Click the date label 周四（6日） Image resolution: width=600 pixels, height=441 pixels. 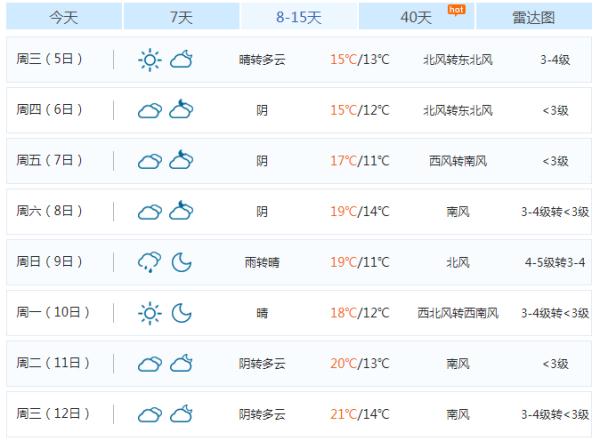point(49,109)
